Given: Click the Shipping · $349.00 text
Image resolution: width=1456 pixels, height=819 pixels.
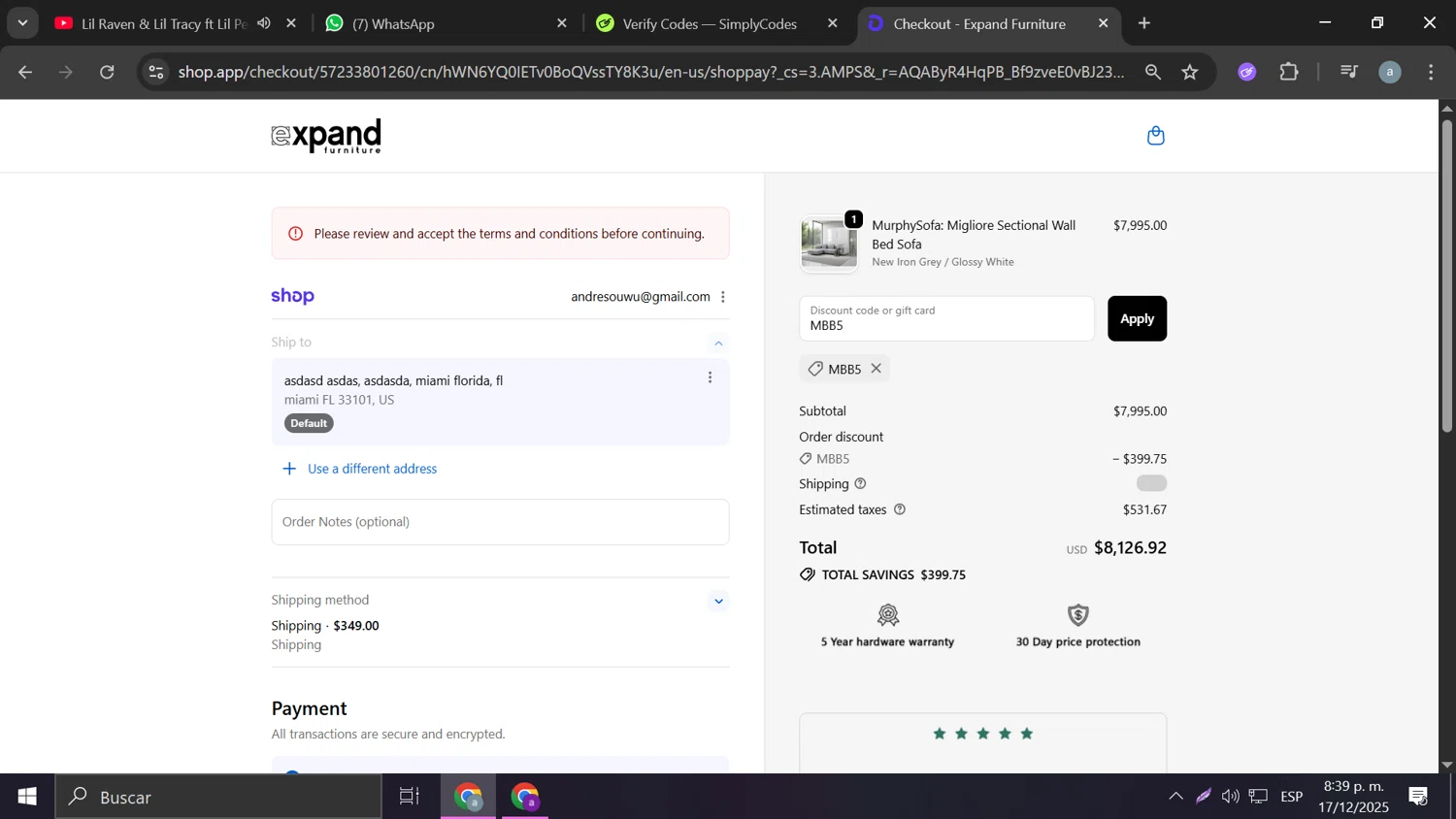Looking at the screenshot, I should [325, 626].
